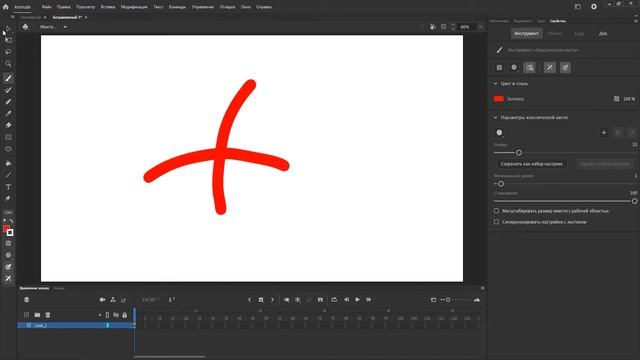
Task: Switch to the Док properties tab
Action: click(603, 33)
